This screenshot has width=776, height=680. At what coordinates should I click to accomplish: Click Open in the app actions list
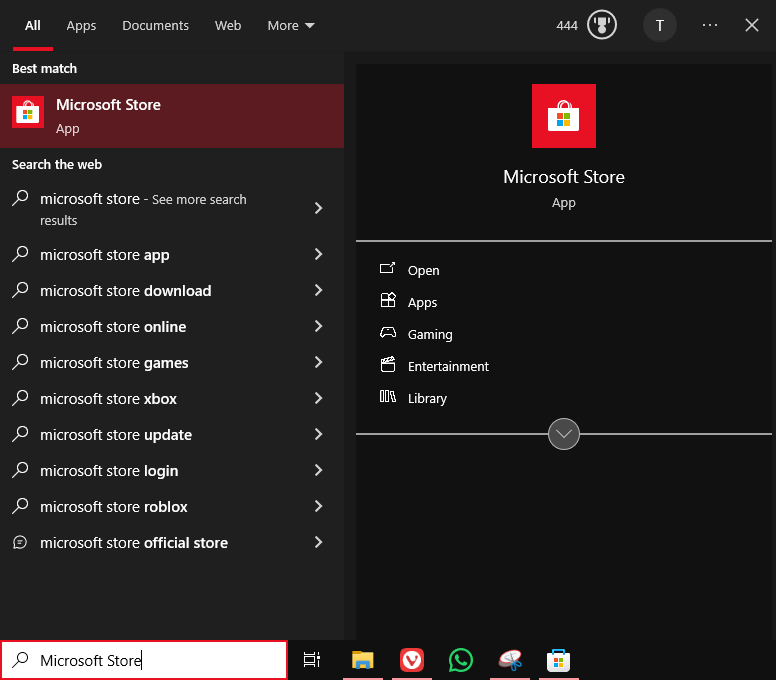[x=423, y=271]
